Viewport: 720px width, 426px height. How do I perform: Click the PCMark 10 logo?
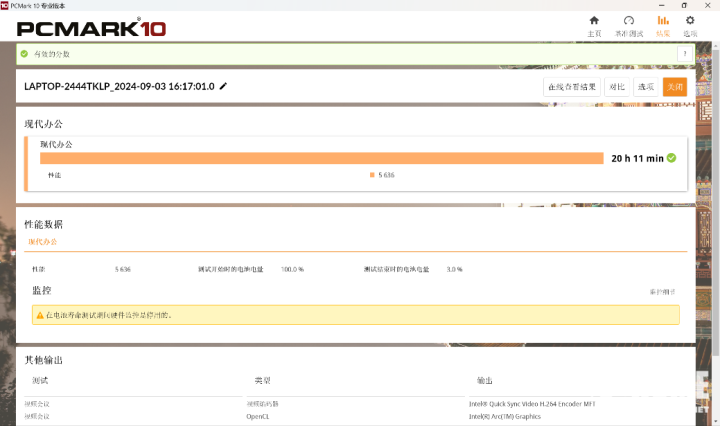click(x=91, y=28)
